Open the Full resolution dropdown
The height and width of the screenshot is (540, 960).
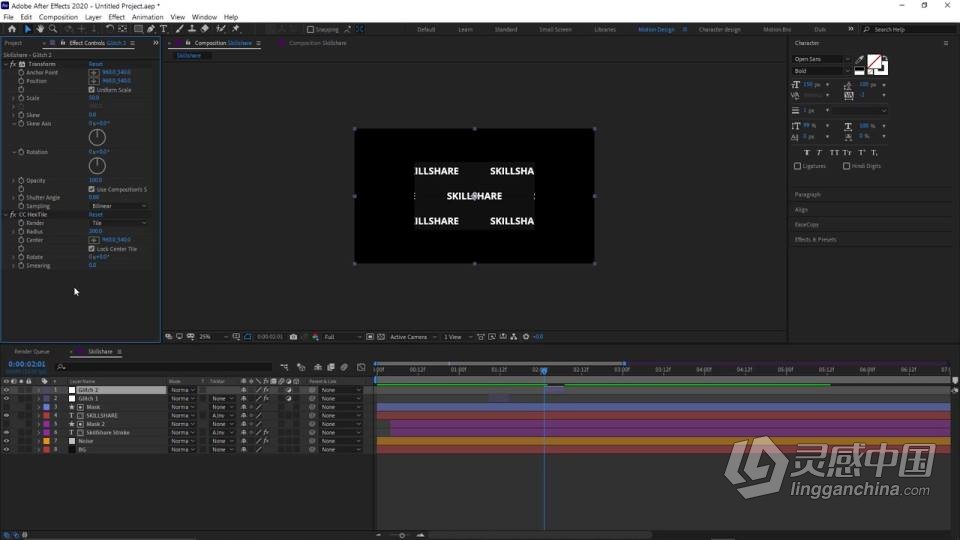pyautogui.click(x=342, y=337)
